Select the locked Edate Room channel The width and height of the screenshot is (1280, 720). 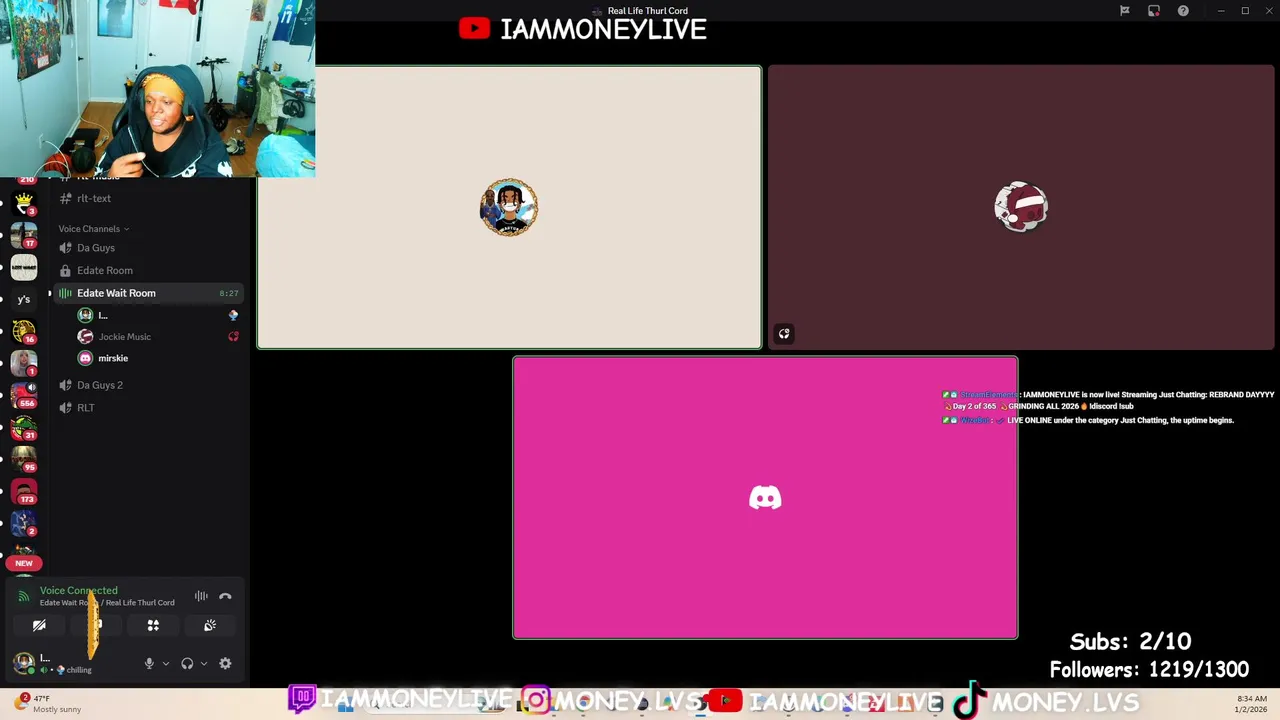tap(148, 271)
